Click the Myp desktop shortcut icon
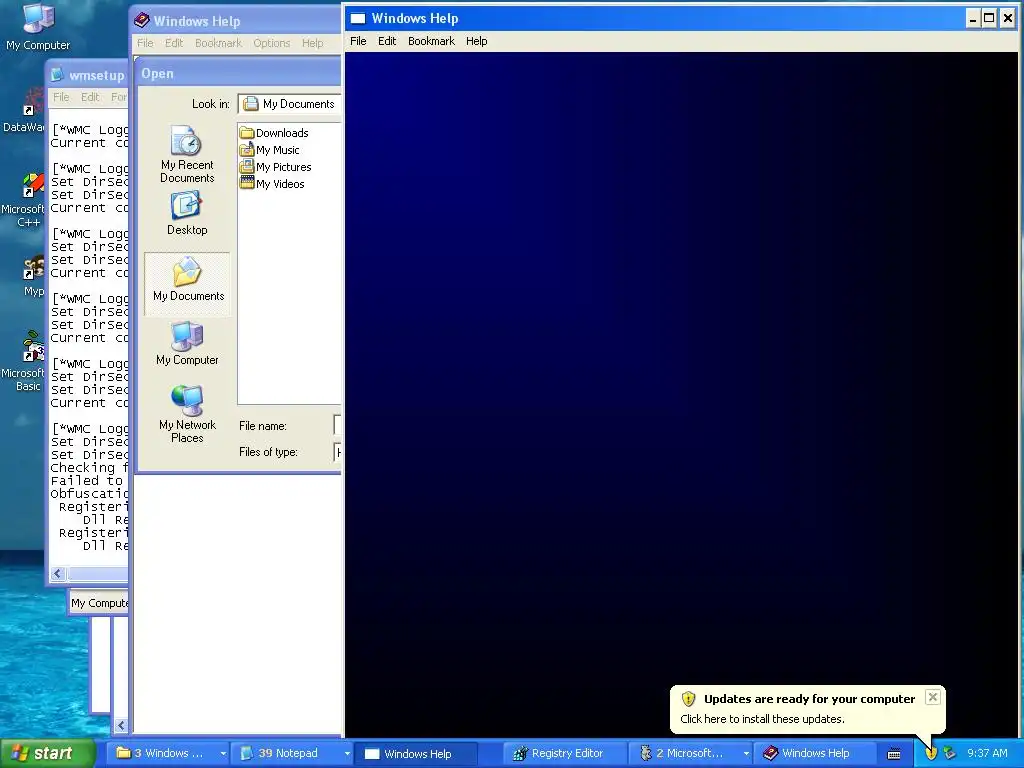1024x768 pixels. coord(33,277)
